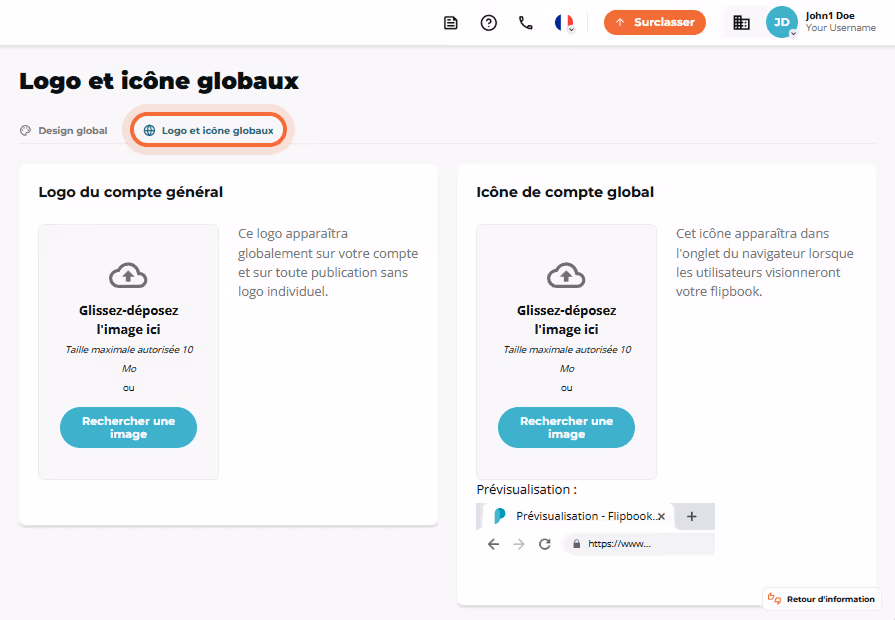Select the Logo et icône globaux tab

click(208, 130)
